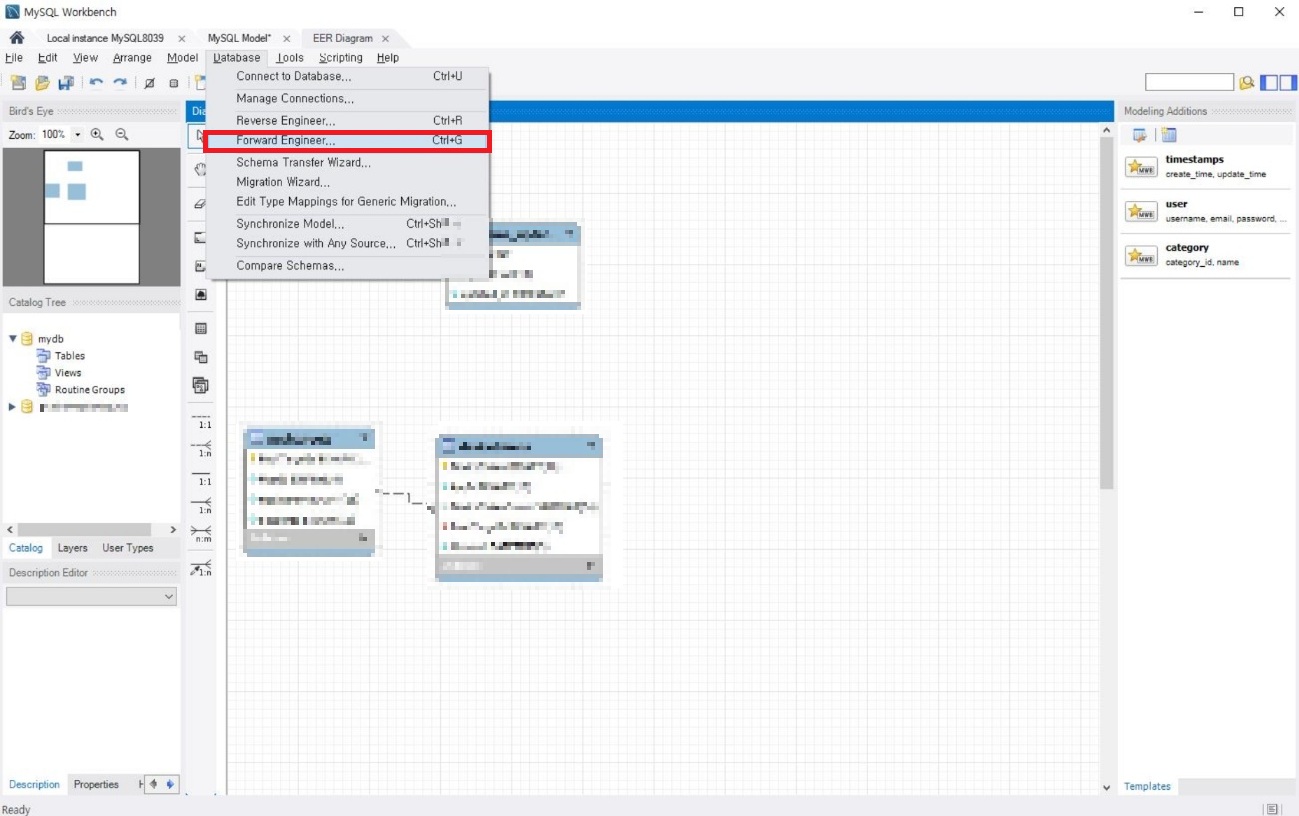Expand the second schema node in Catalog Tree
The width and height of the screenshot is (1299, 816).
12,407
